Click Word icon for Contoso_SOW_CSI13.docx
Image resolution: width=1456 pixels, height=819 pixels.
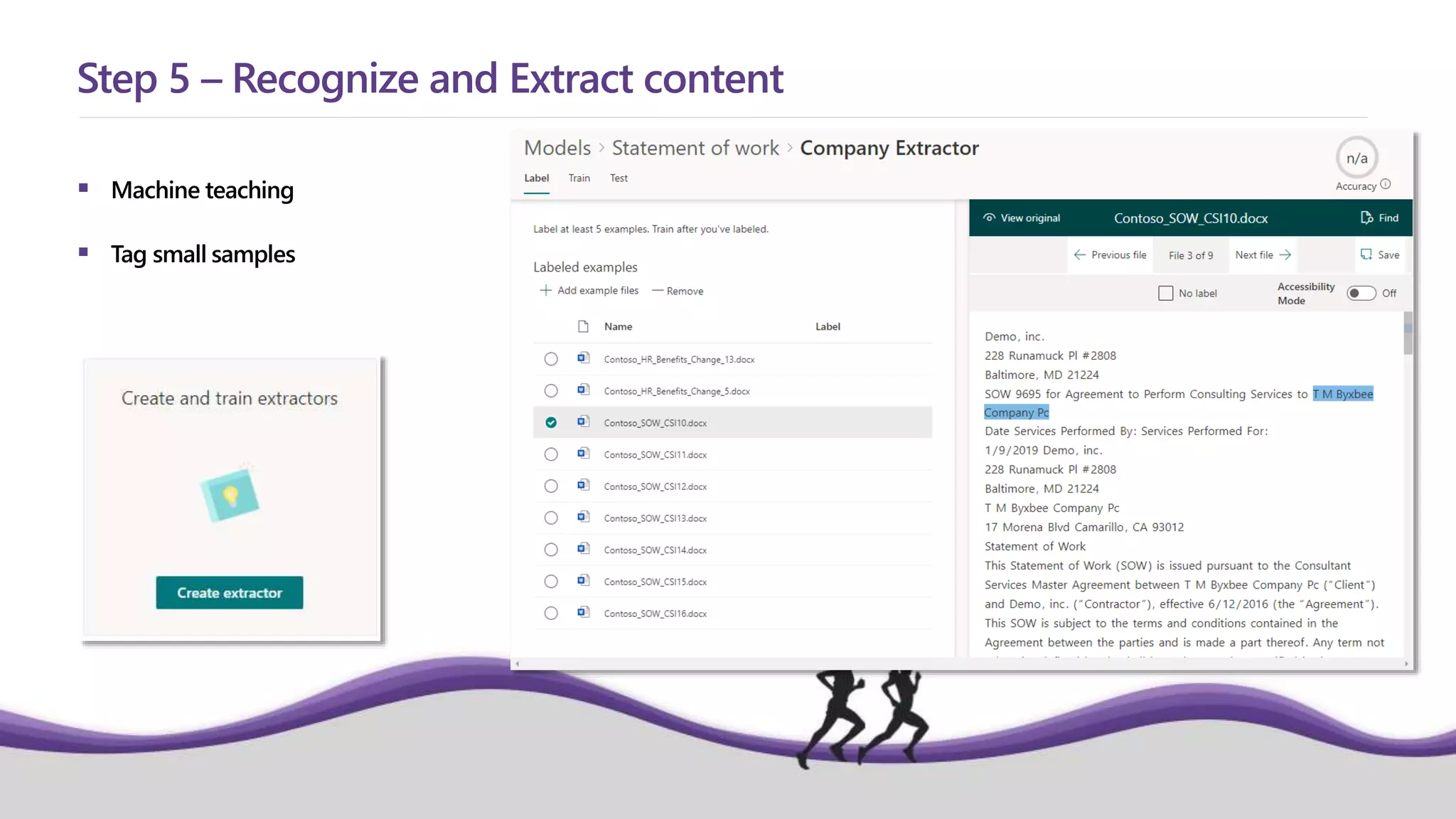pyautogui.click(x=584, y=518)
